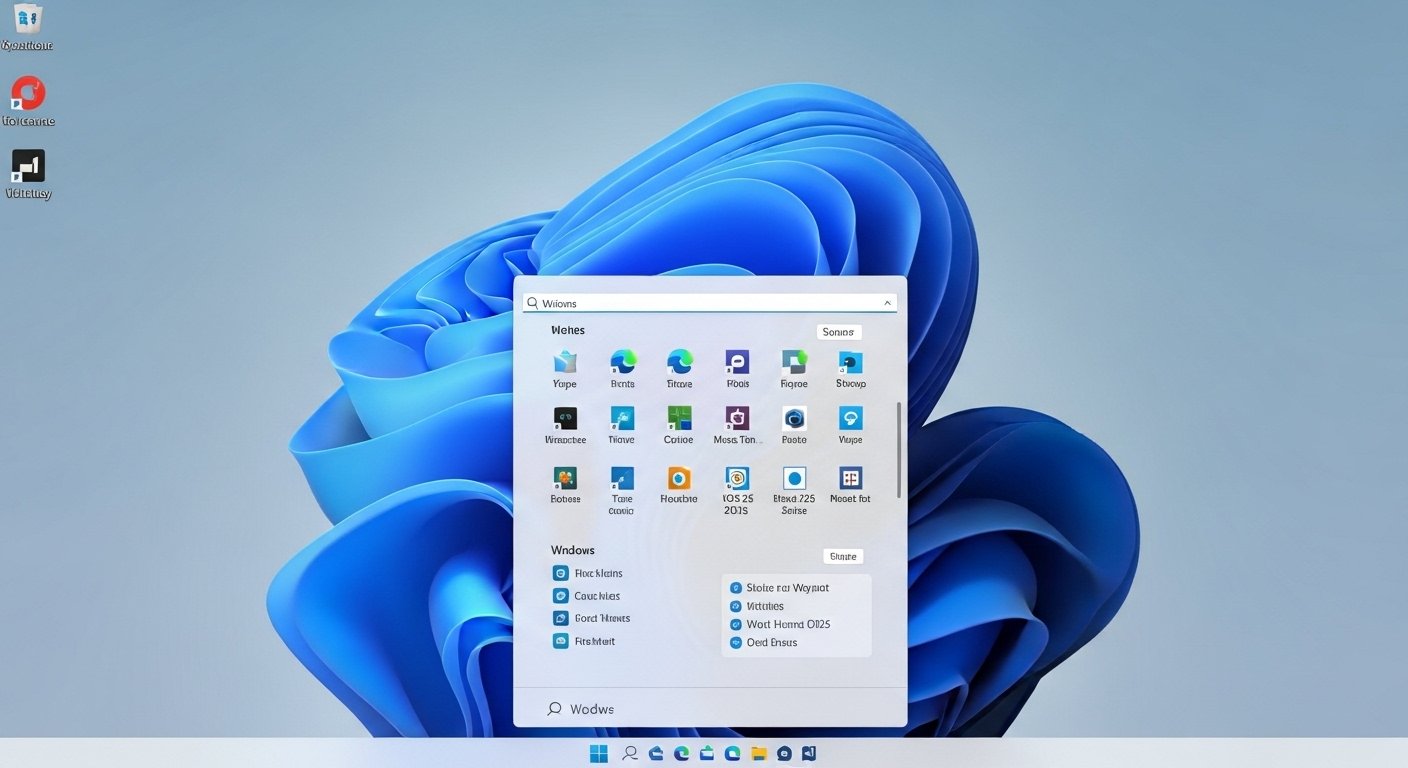Launch the Bents browser tile

pyautogui.click(x=621, y=365)
